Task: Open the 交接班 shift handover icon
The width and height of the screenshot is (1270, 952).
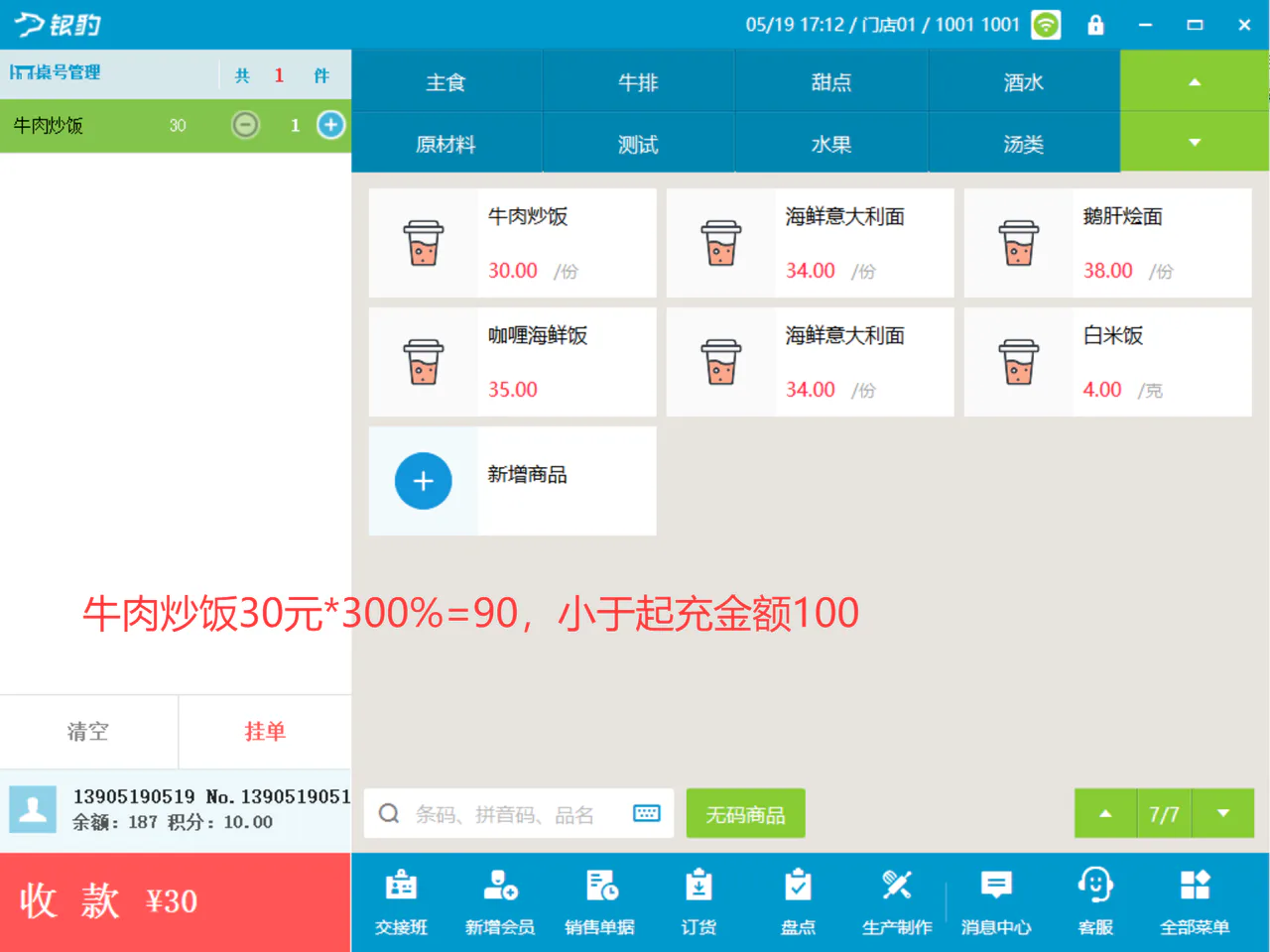Action: (x=401, y=901)
